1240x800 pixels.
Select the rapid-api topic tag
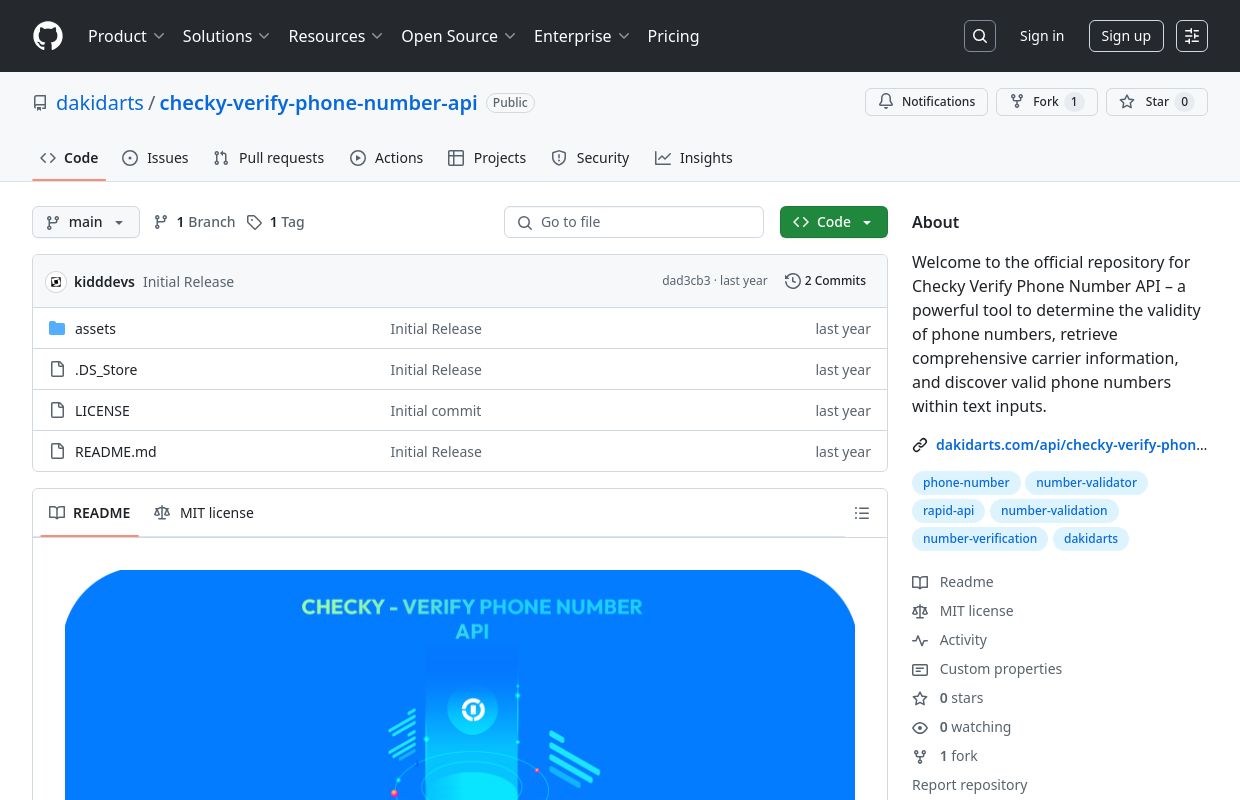tap(948, 511)
